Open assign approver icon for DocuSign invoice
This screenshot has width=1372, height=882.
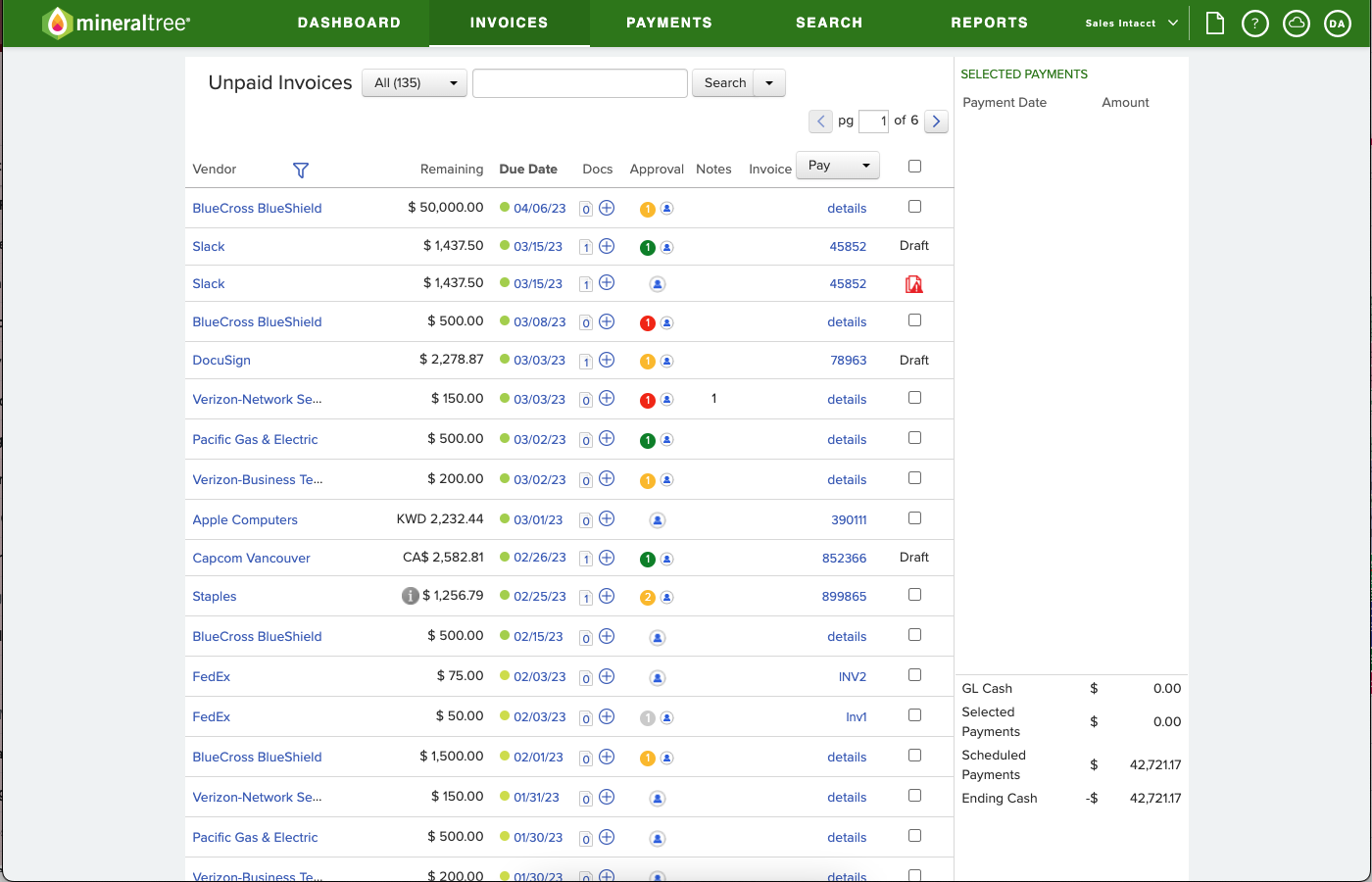[x=667, y=361]
